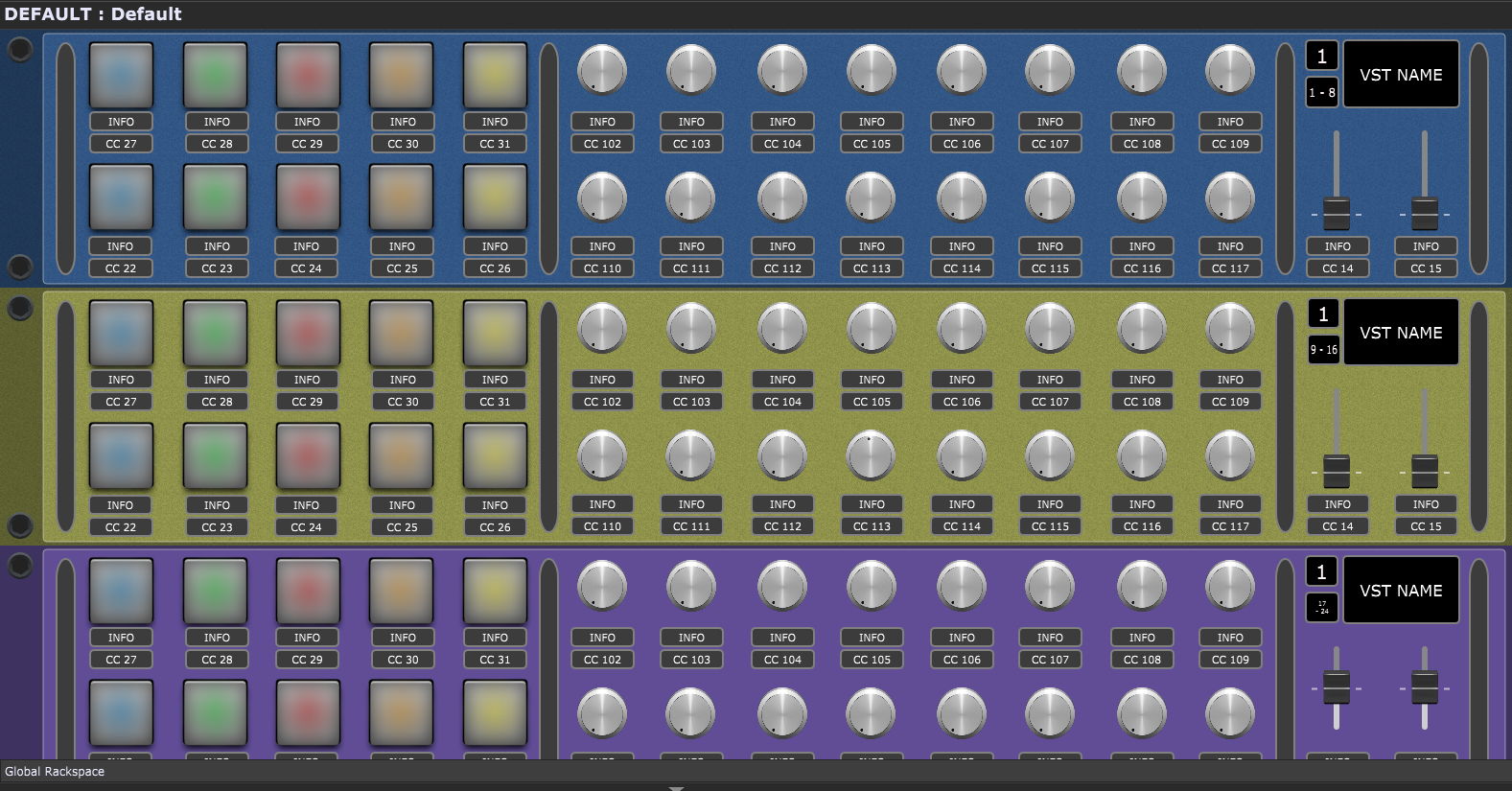Click the CC 105 knob in the purple rack
Screen dimensions: 1512x791
coord(871,586)
